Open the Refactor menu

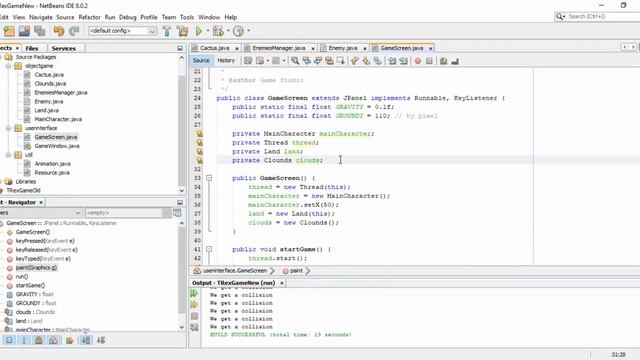point(89,17)
